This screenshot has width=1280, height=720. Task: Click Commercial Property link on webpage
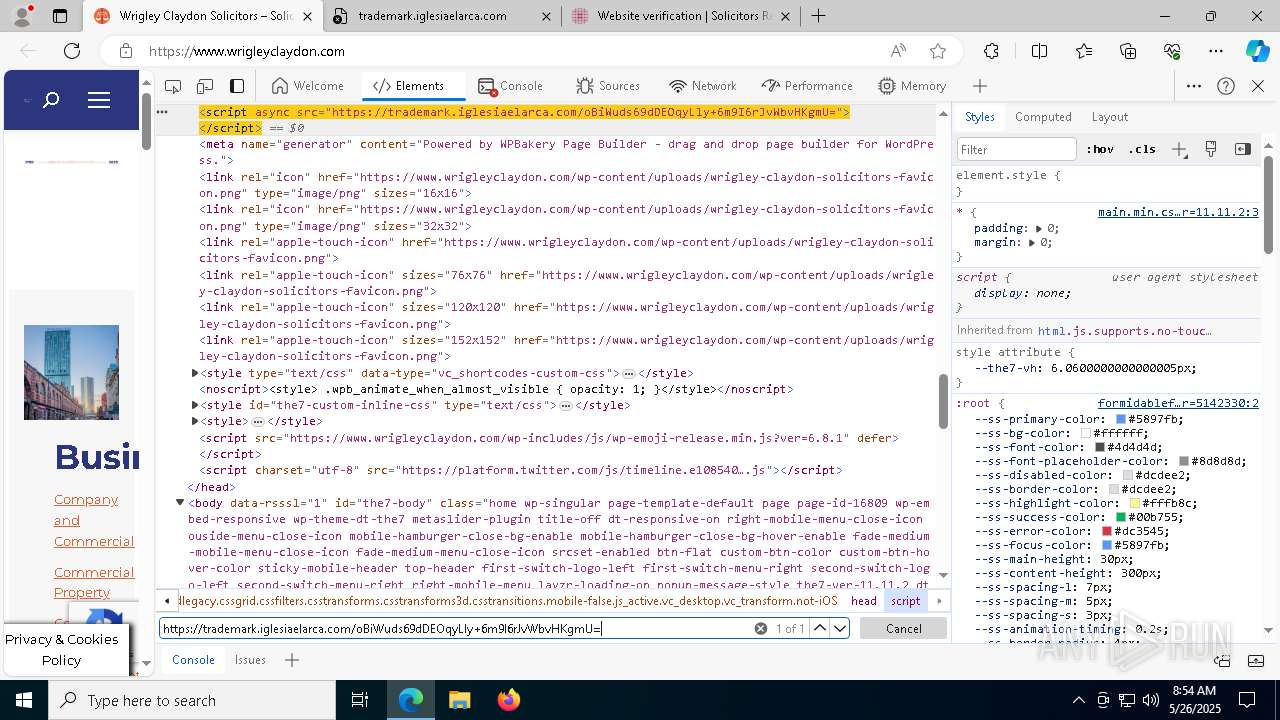pyautogui.click(x=94, y=582)
